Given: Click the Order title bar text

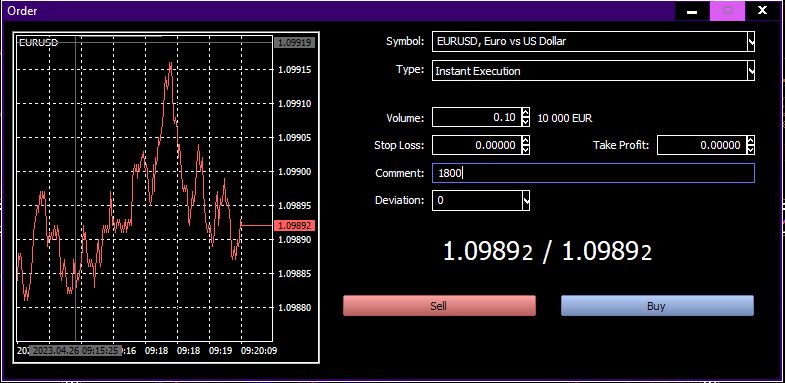Looking at the screenshot, I should (x=22, y=11).
